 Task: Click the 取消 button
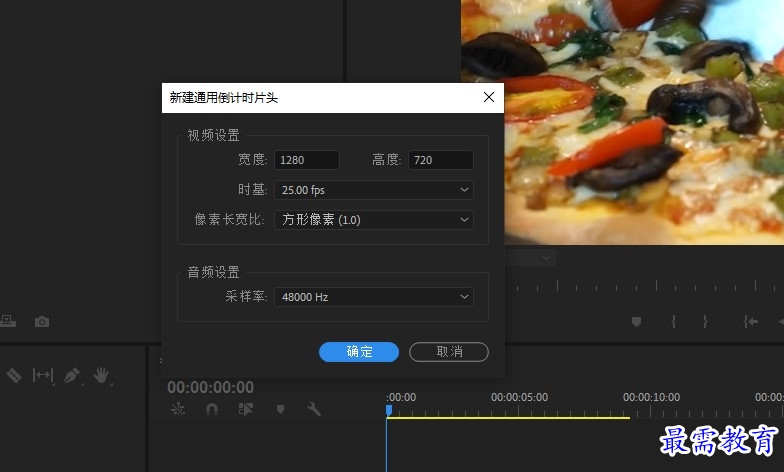pyautogui.click(x=449, y=352)
